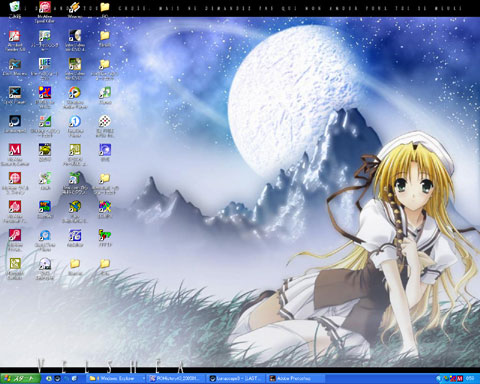Open the yellow-sun red X blue icon
Viewport: 480px width, 384px height.
[x=45, y=93]
